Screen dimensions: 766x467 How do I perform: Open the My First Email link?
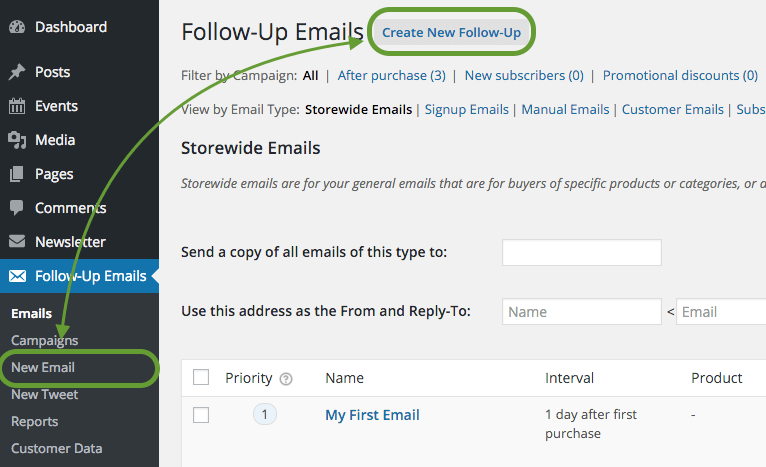tap(372, 415)
